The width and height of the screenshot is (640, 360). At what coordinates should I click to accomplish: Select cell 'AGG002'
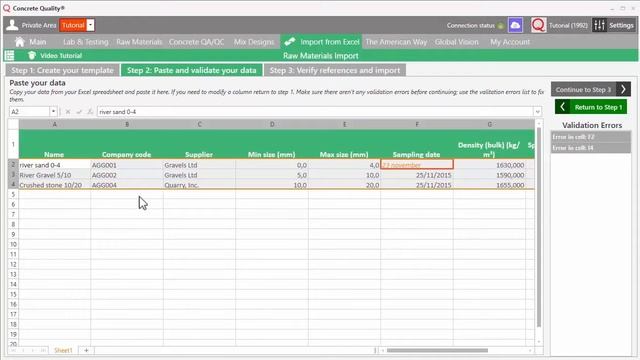tap(127, 175)
